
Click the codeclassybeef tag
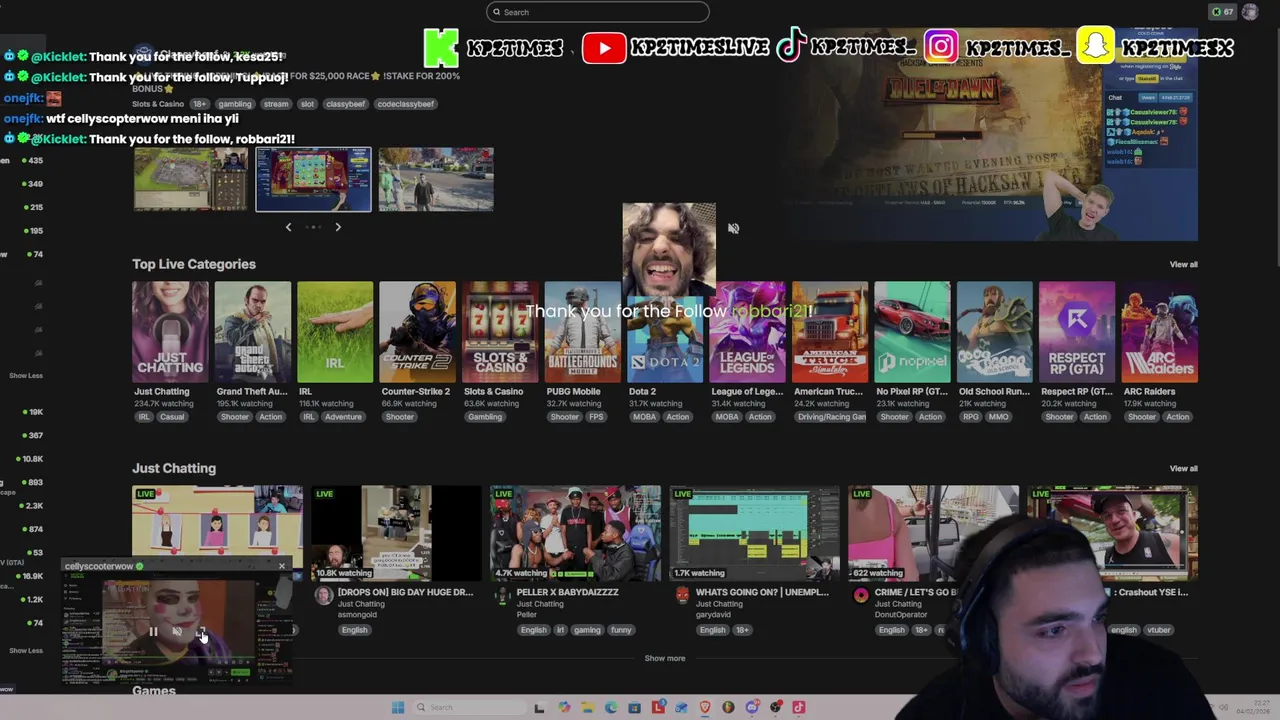pyautogui.click(x=406, y=104)
